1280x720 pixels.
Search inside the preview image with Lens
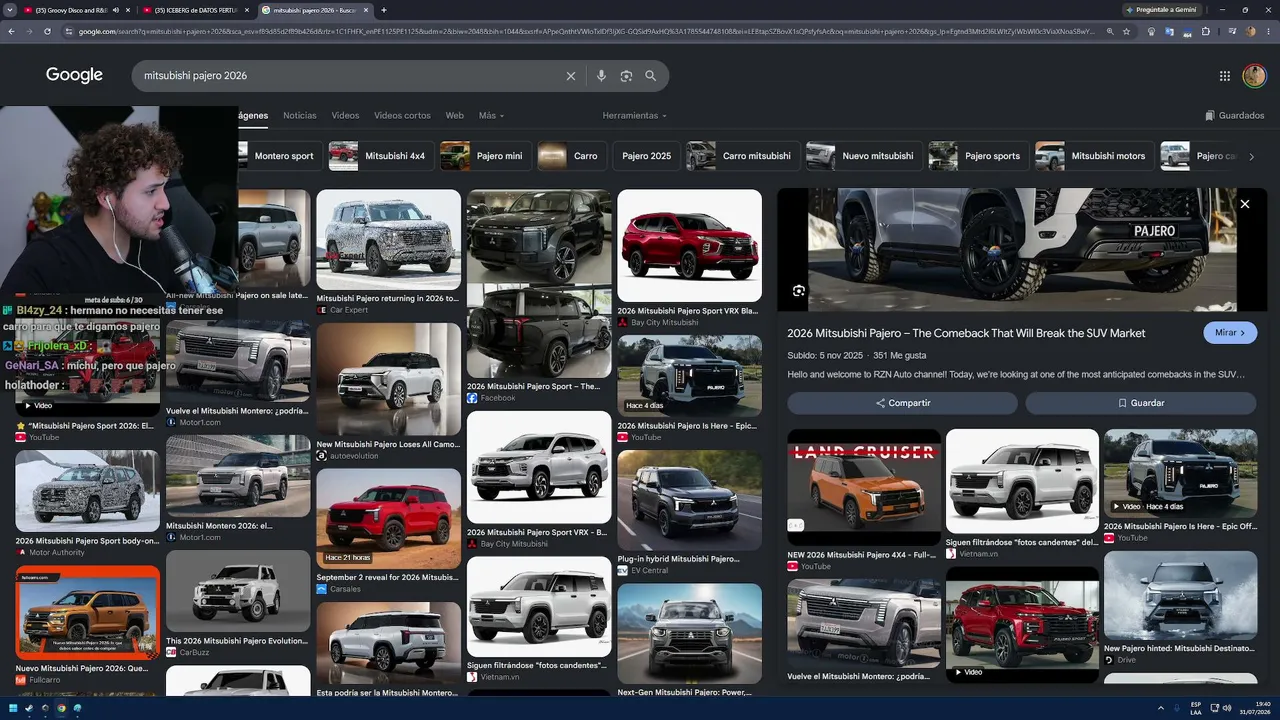(x=798, y=291)
